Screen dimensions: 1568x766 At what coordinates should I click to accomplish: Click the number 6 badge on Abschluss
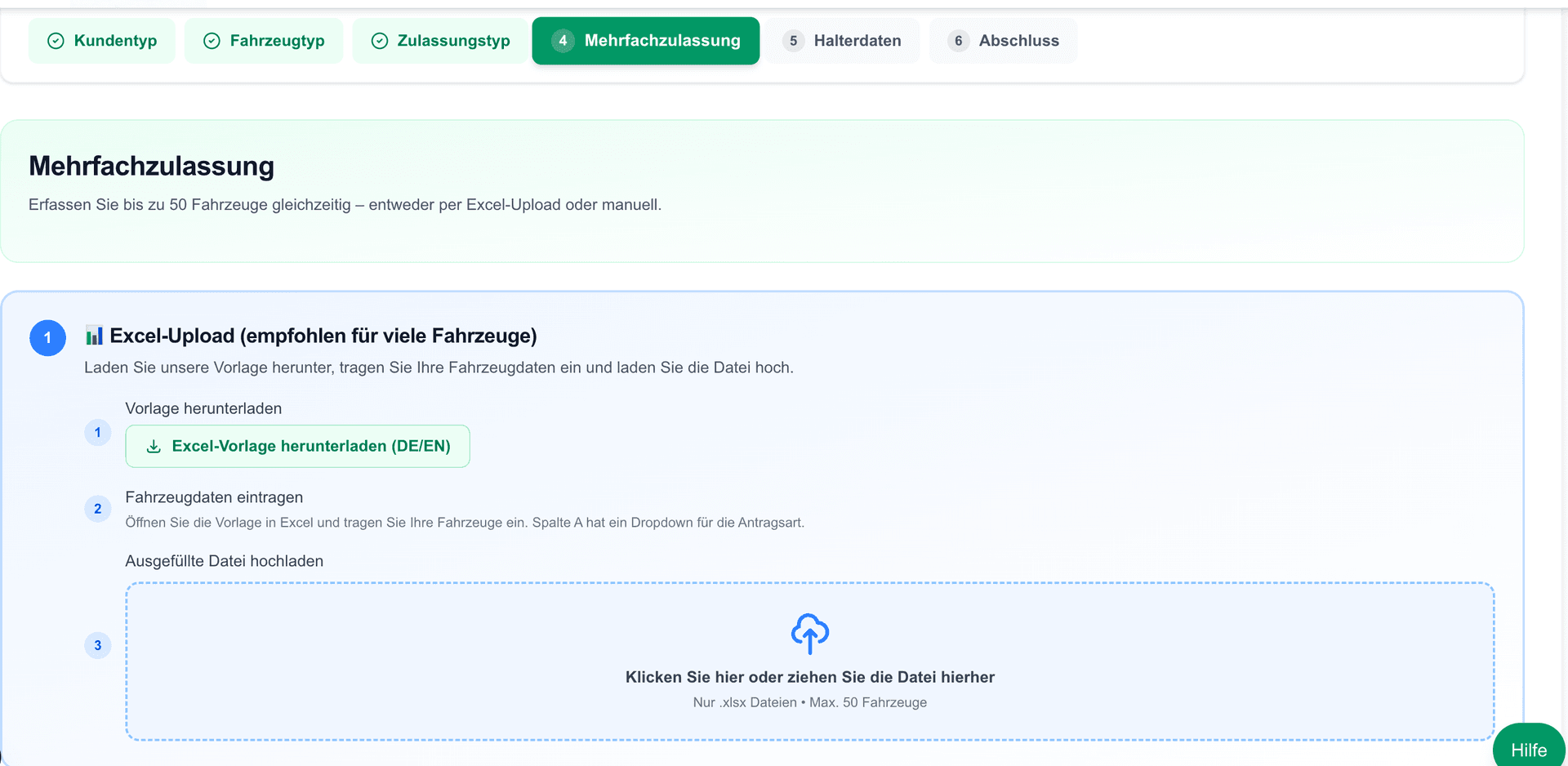click(x=957, y=40)
